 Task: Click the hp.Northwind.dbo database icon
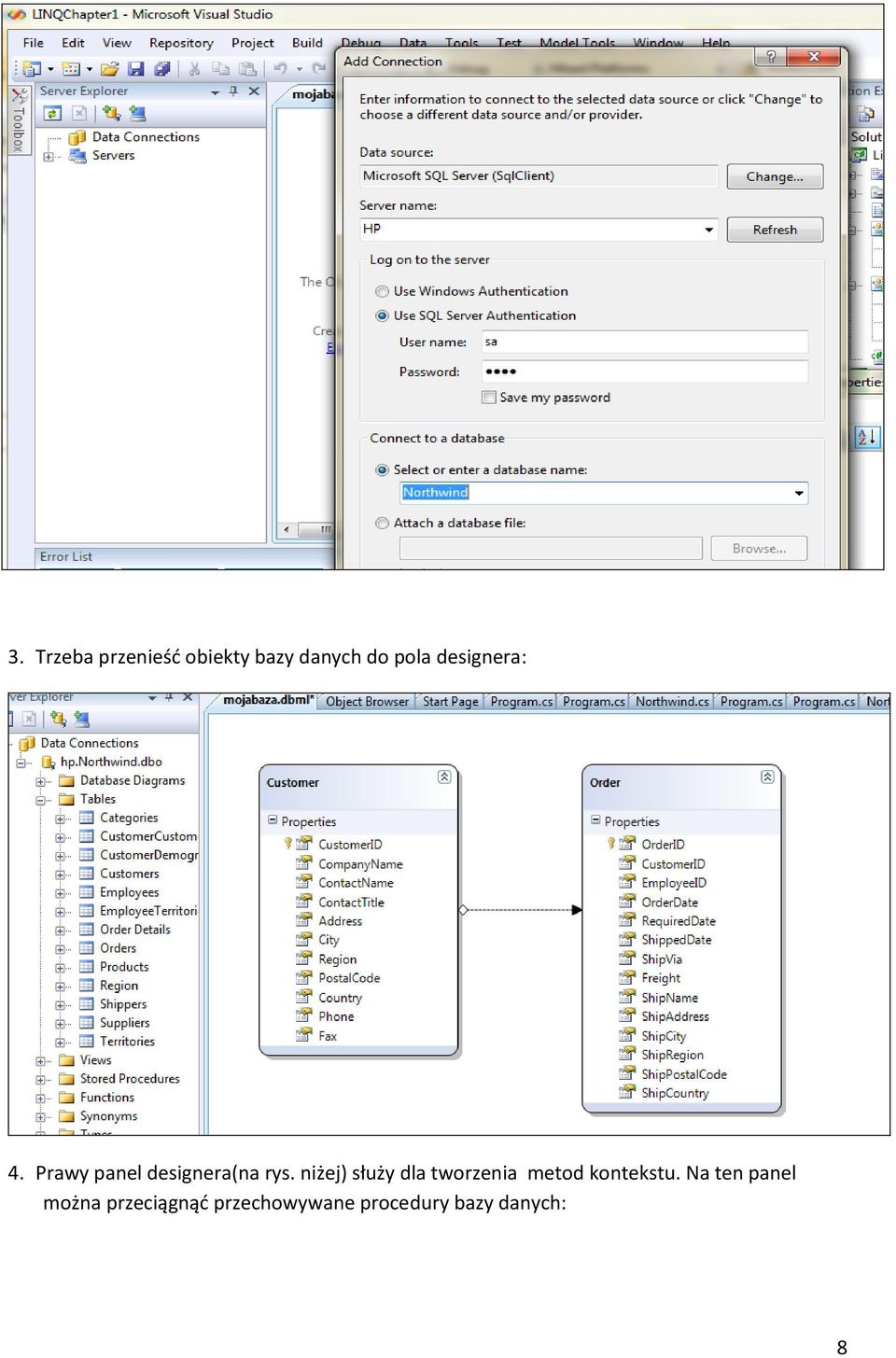tap(49, 763)
